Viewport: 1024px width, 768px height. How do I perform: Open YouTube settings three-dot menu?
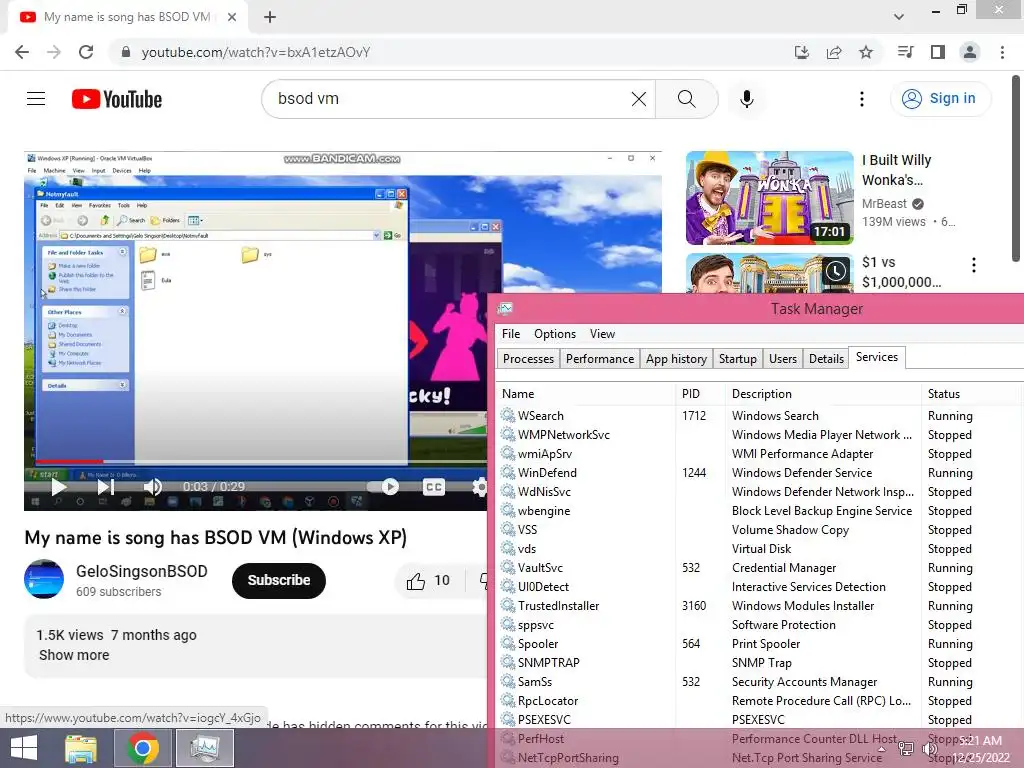click(x=862, y=99)
